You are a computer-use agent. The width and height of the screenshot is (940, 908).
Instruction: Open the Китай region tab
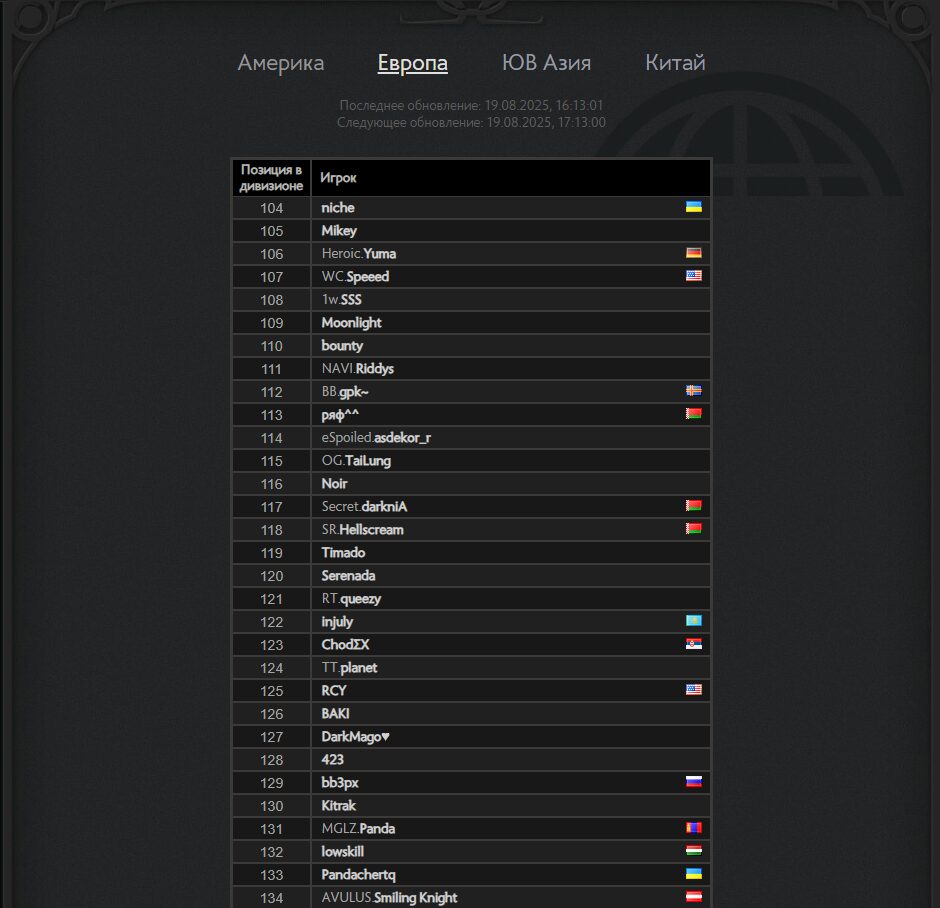[x=675, y=63]
